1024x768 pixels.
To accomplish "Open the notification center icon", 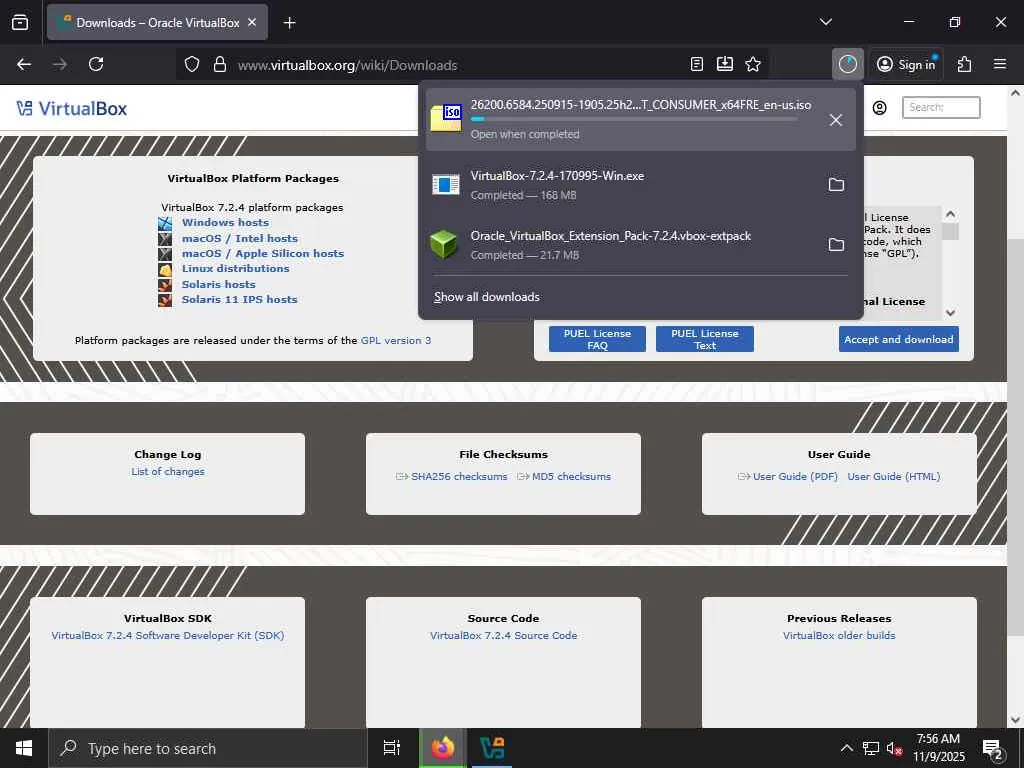I will 993,749.
